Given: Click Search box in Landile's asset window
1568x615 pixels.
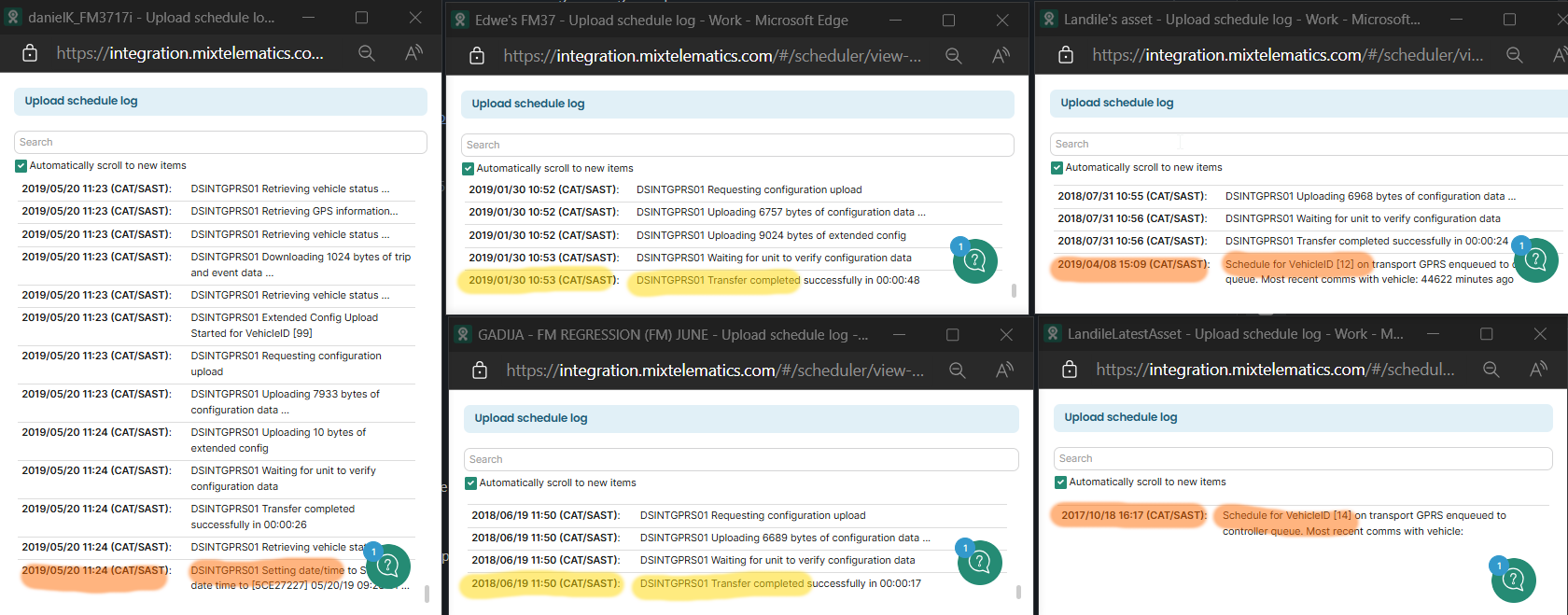Looking at the screenshot, I should 1307,144.
